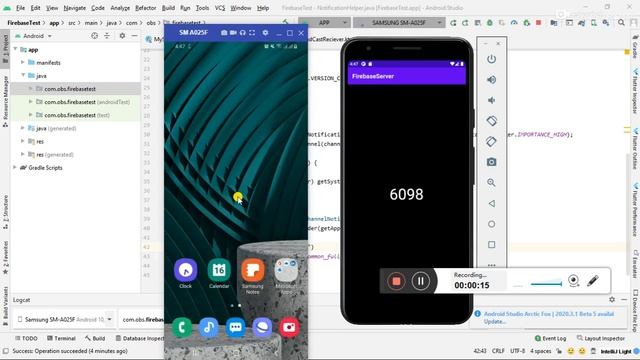Viewport: 640px width, 360px height.
Task: Click the UTF-8 encoding in status bar
Action: [517, 351]
